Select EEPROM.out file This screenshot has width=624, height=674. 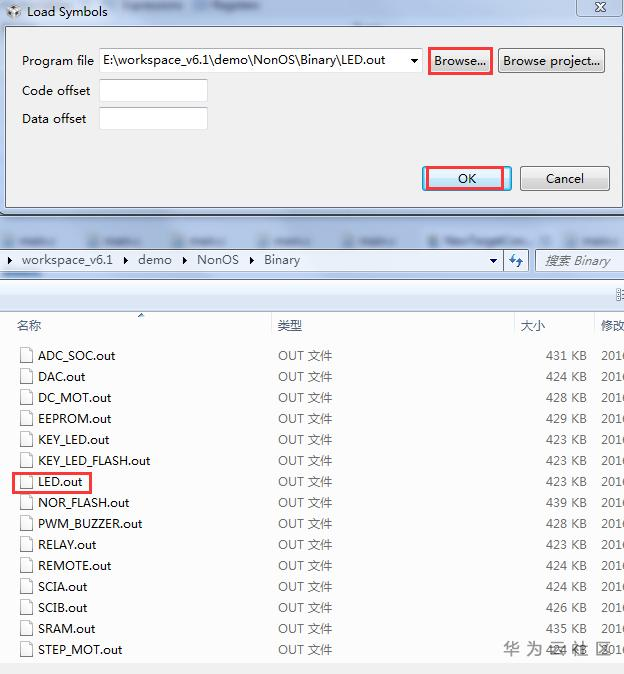[x=74, y=419]
